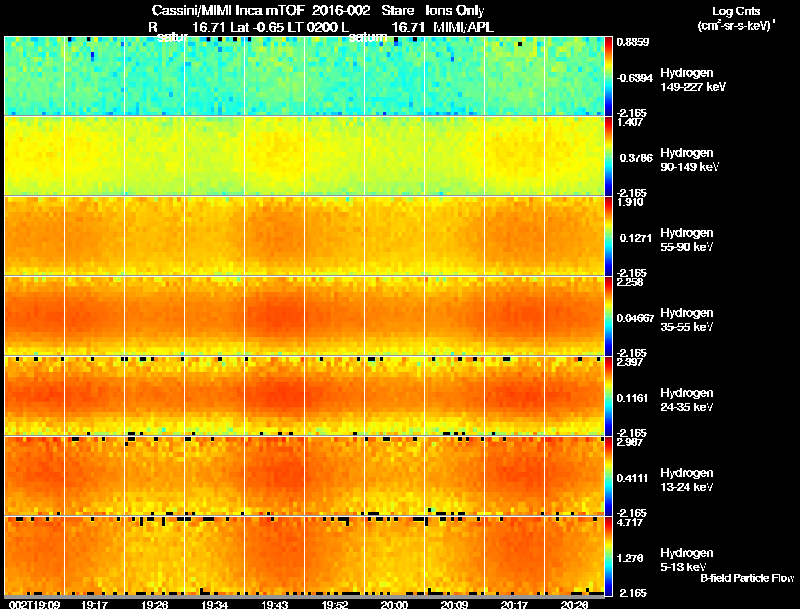The image size is (800, 609).
Task: Click the Hydrogen 35-55 keV label
Action: click(x=687, y=320)
